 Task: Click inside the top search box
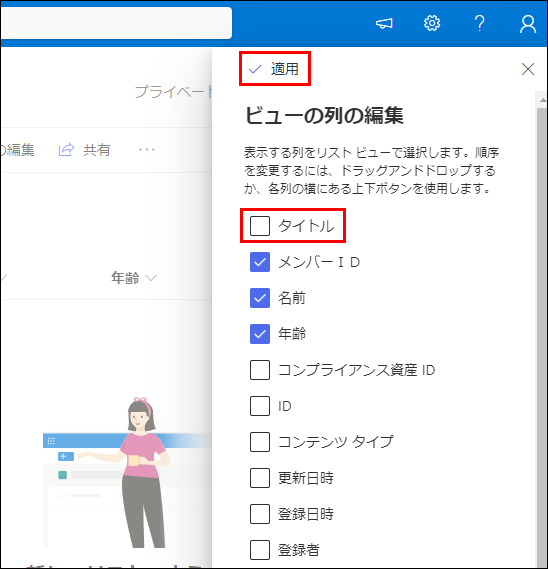tap(116, 23)
